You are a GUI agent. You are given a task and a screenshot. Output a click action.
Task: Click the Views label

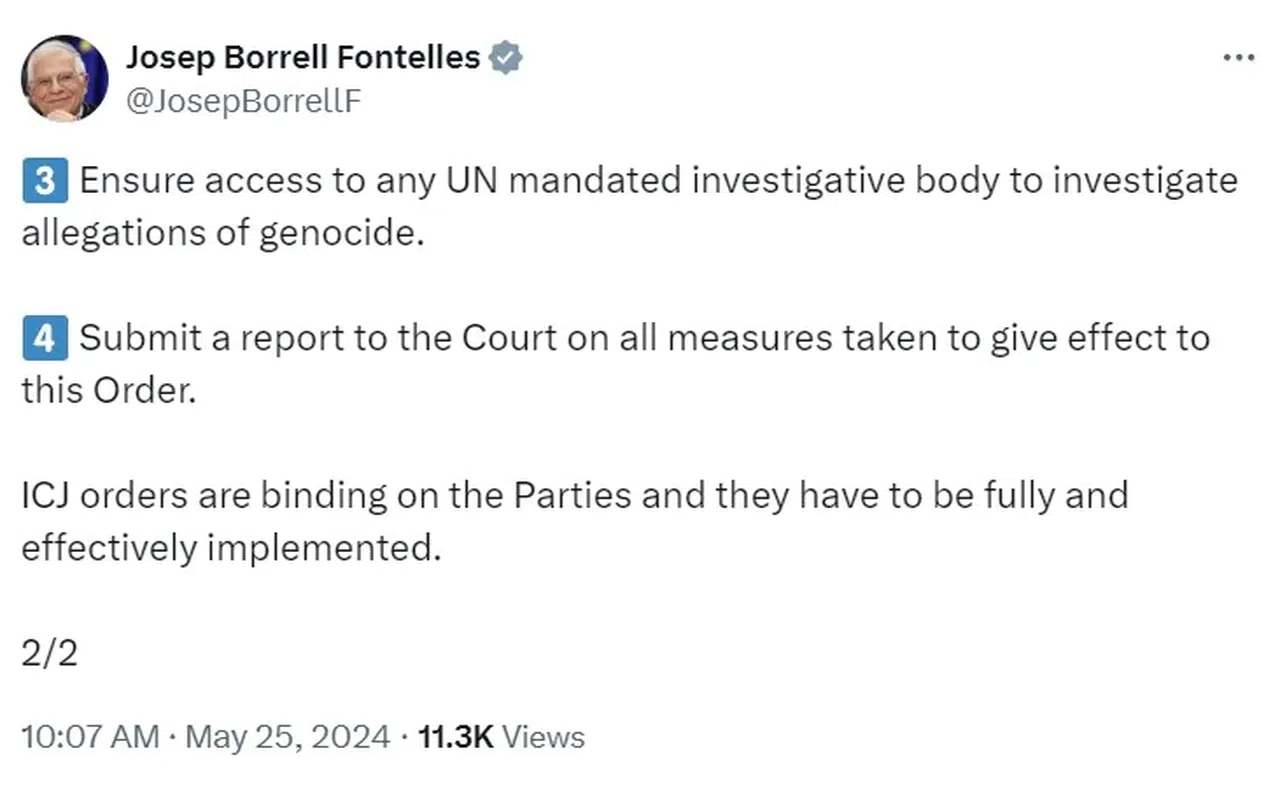point(543,737)
